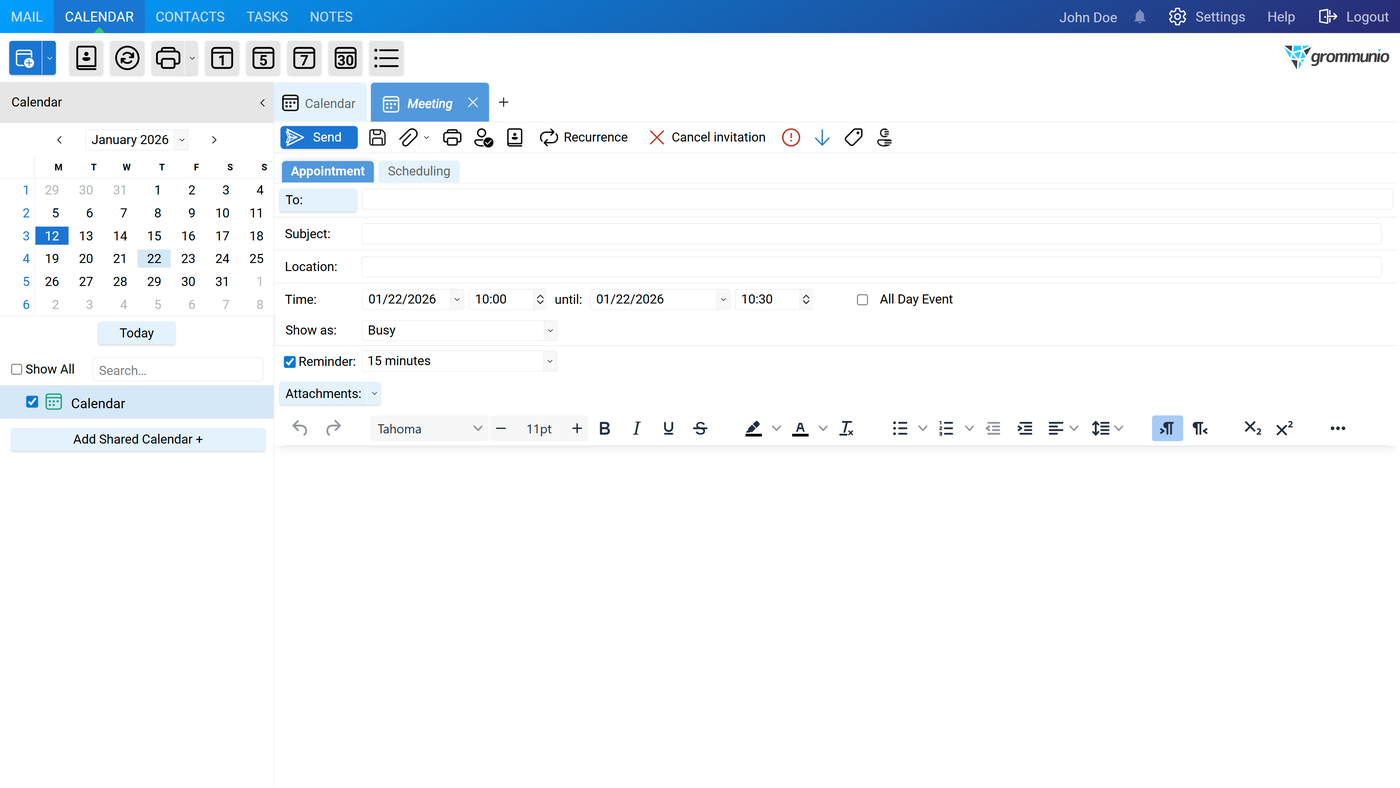Open the print options dropdown arrow
The image size is (1400, 788).
(192, 58)
